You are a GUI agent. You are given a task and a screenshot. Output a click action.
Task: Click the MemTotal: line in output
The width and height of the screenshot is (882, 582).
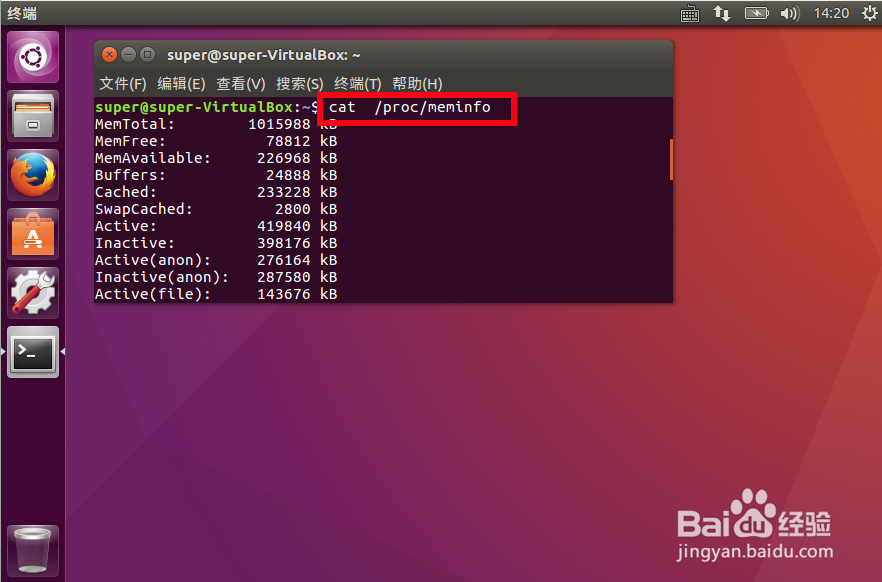coord(216,124)
